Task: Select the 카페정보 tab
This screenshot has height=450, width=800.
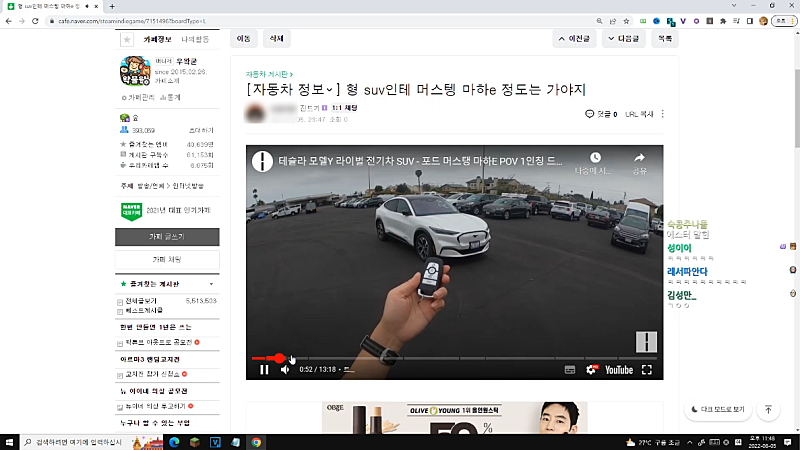Action: click(158, 39)
